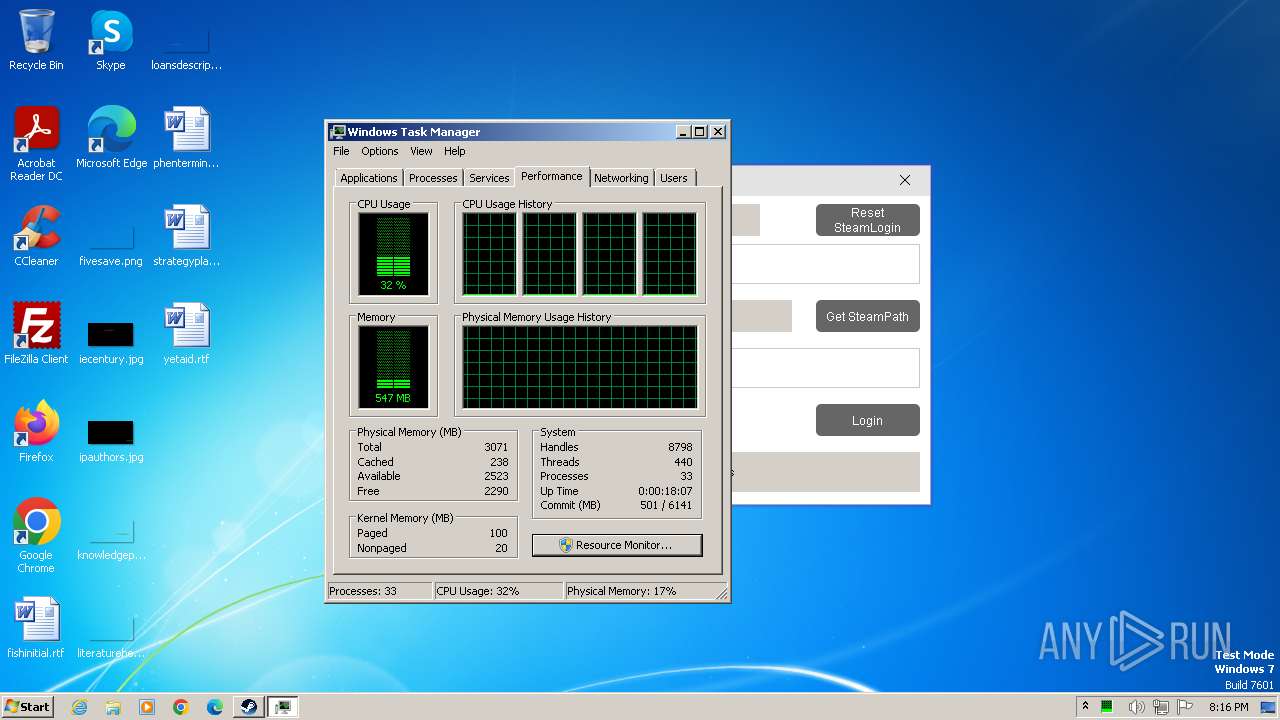The height and width of the screenshot is (720, 1280).
Task: Click the Get SteamPath button
Action: coord(867,316)
